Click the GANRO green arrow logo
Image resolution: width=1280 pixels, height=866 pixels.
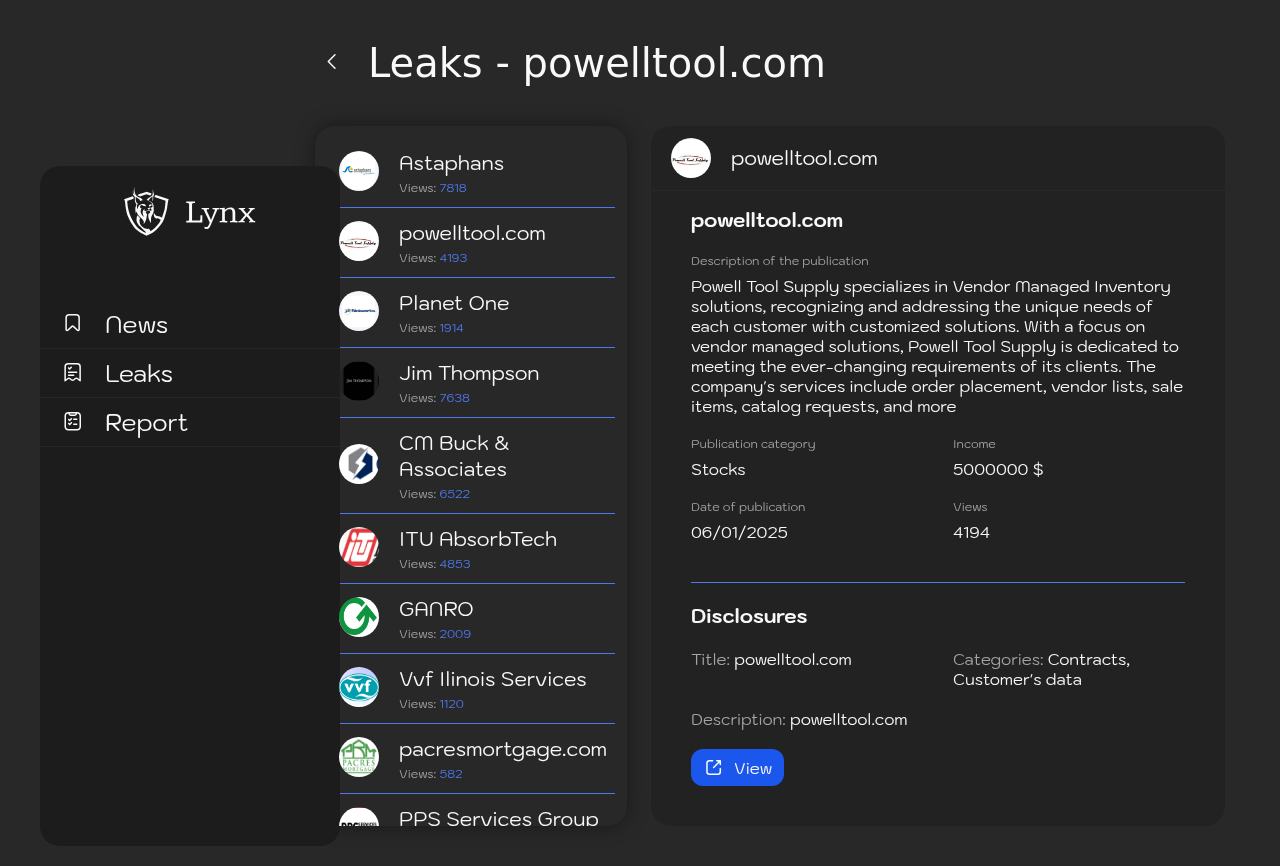(x=359, y=617)
